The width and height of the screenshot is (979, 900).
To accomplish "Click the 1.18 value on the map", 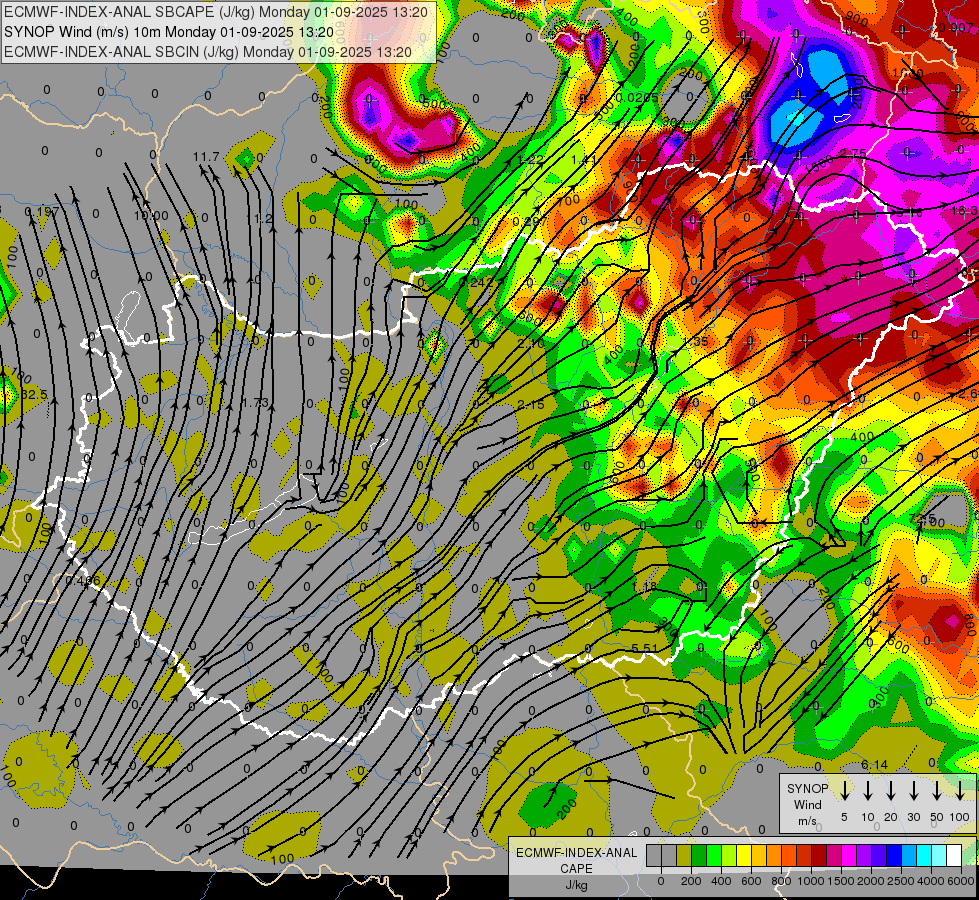I will [x=644, y=587].
